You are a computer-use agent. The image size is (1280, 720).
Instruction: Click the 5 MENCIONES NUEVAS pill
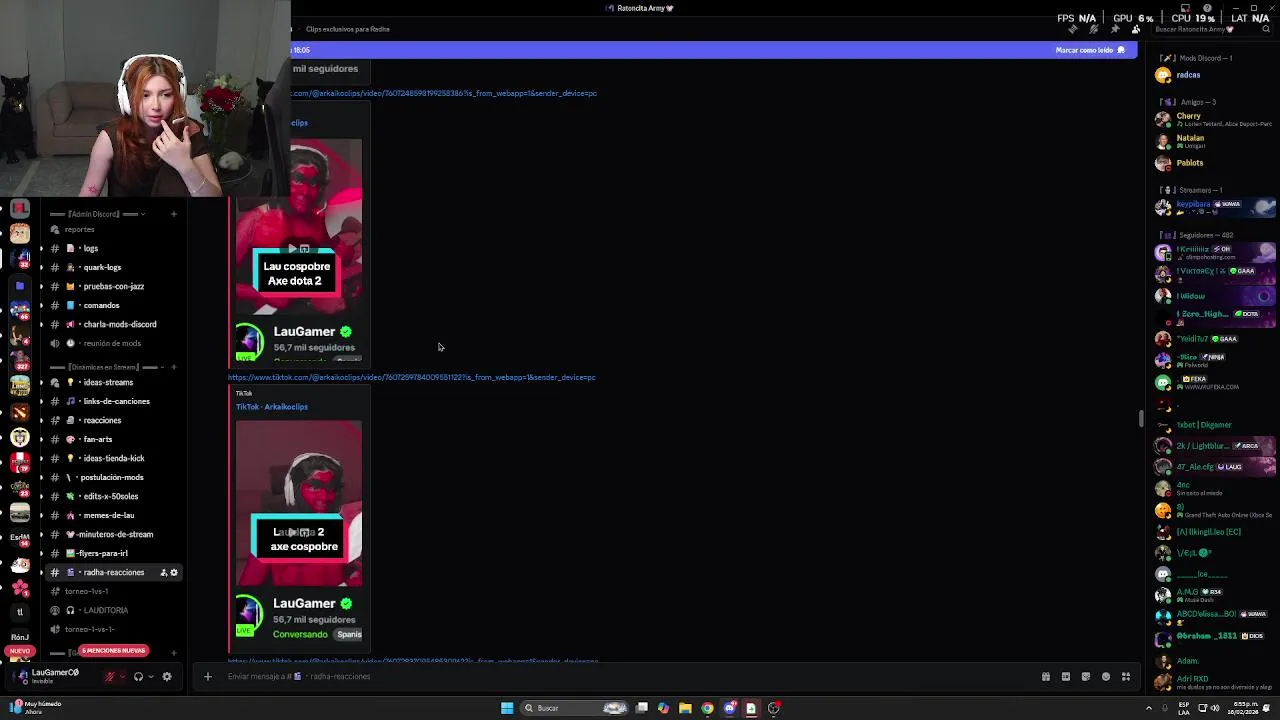(x=113, y=651)
